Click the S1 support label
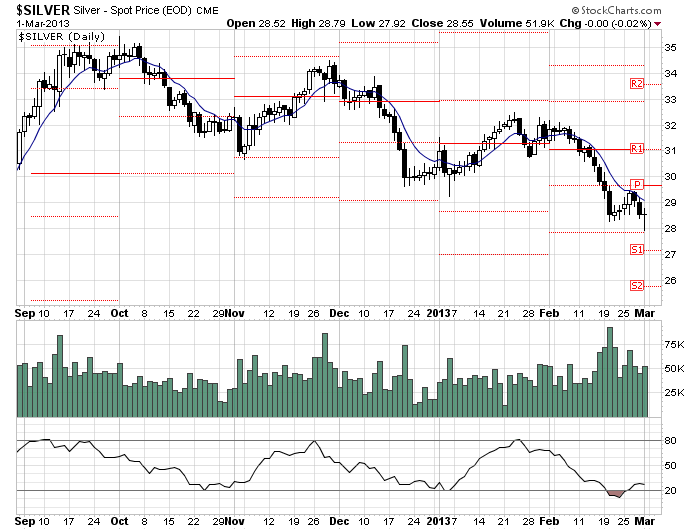This screenshot has width=700, height=530. click(637, 250)
